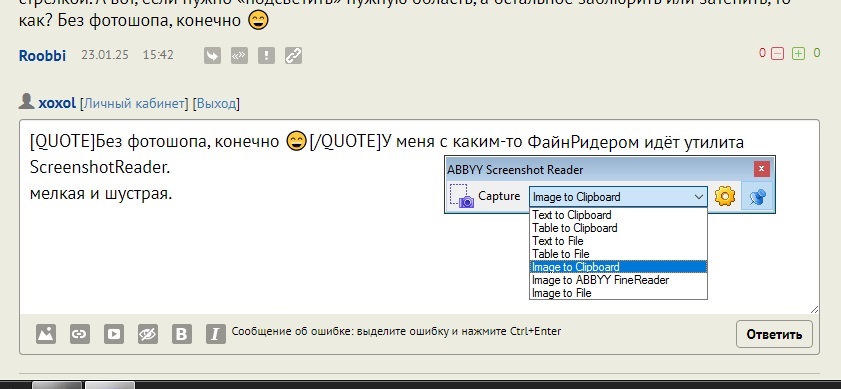Click the quote icon in Roobbi's post
841x389 pixels.
[x=239, y=55]
